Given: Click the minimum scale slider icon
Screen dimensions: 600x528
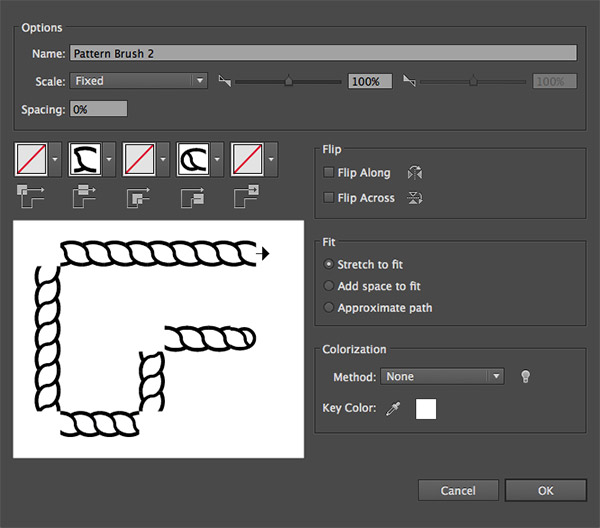Looking at the screenshot, I should [224, 81].
